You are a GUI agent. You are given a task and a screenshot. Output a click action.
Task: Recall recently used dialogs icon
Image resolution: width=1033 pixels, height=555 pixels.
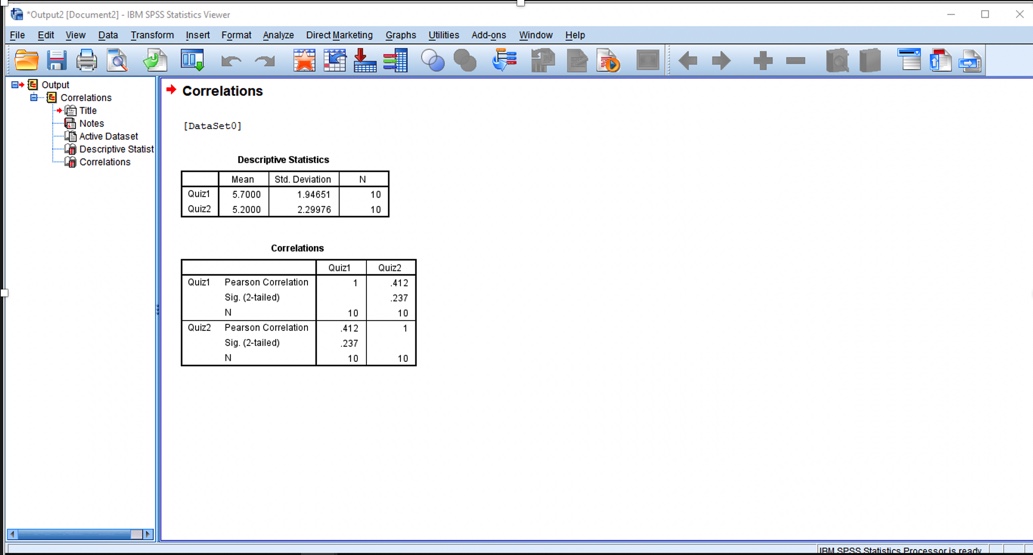point(192,61)
